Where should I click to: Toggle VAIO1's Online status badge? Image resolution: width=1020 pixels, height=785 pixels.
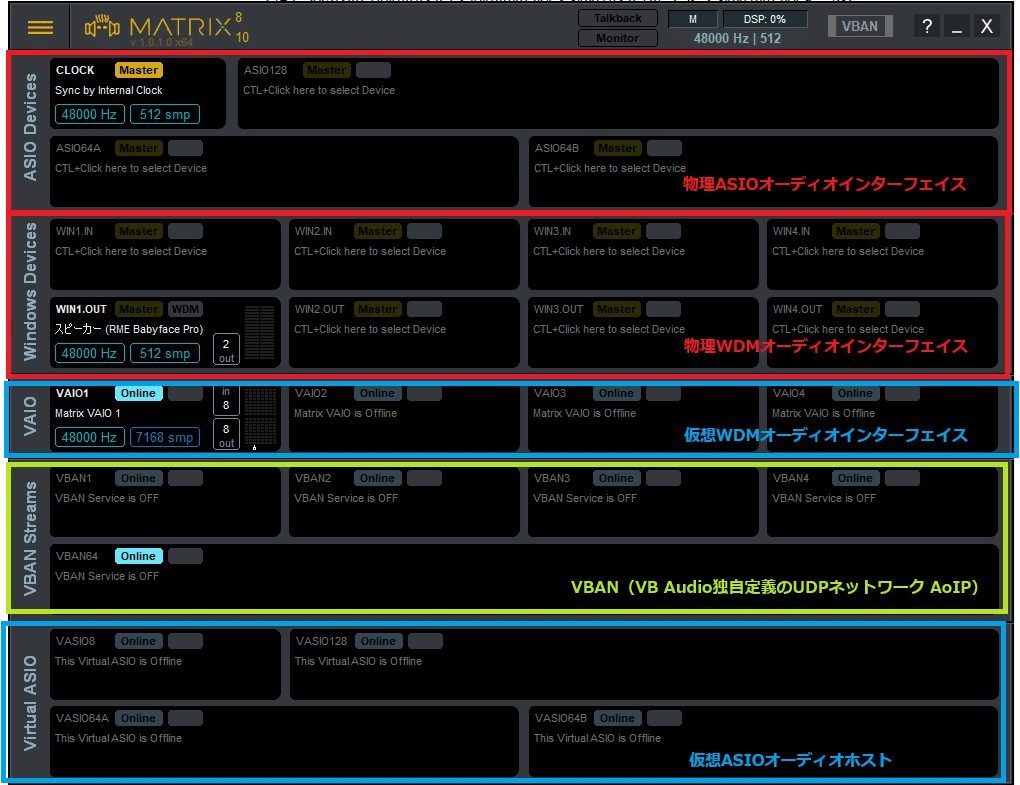(x=138, y=393)
